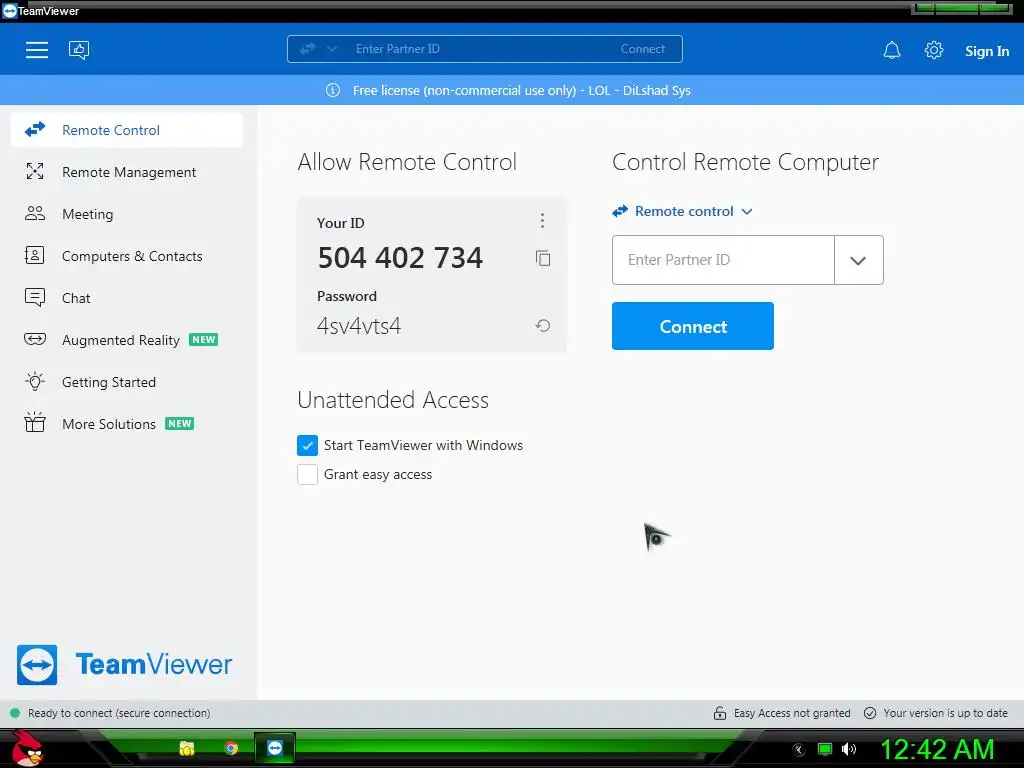This screenshot has height=768, width=1024.
Task: Click the feedback thumbs-up icon
Action: point(79,50)
